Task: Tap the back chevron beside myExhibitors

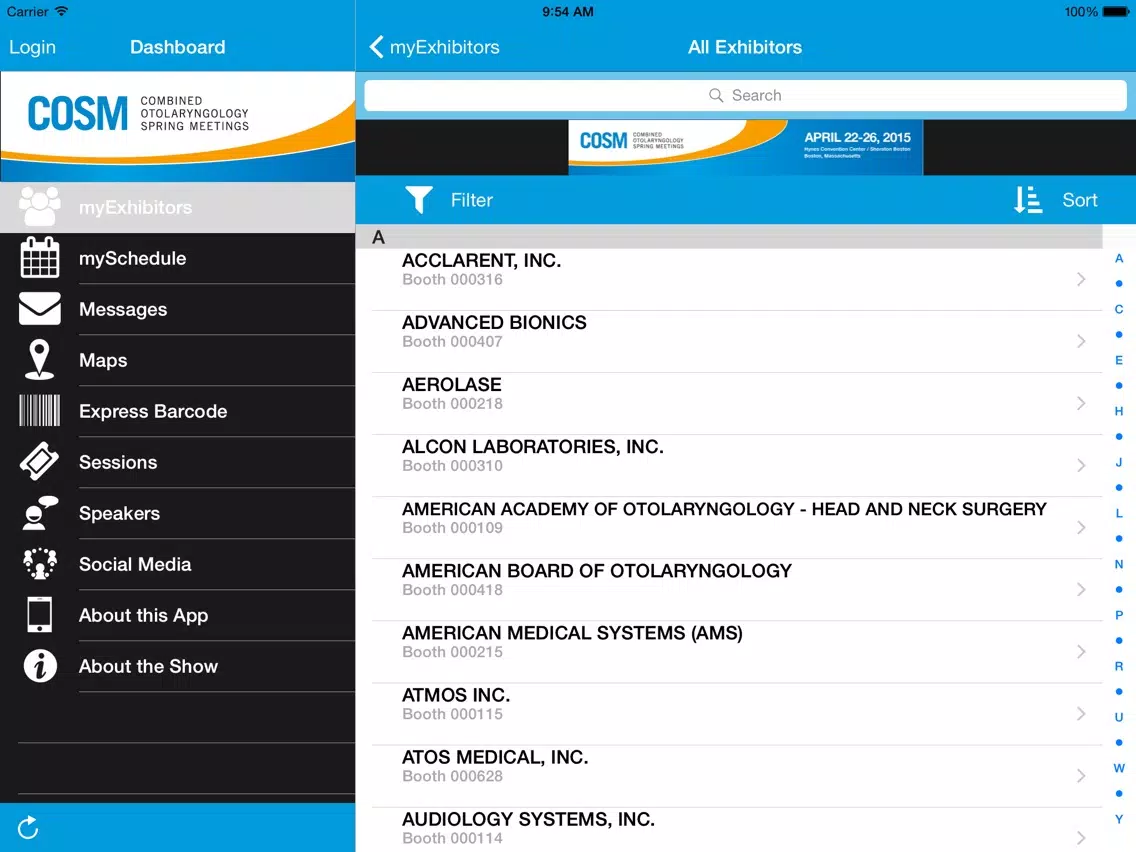Action: pyautogui.click(x=376, y=47)
